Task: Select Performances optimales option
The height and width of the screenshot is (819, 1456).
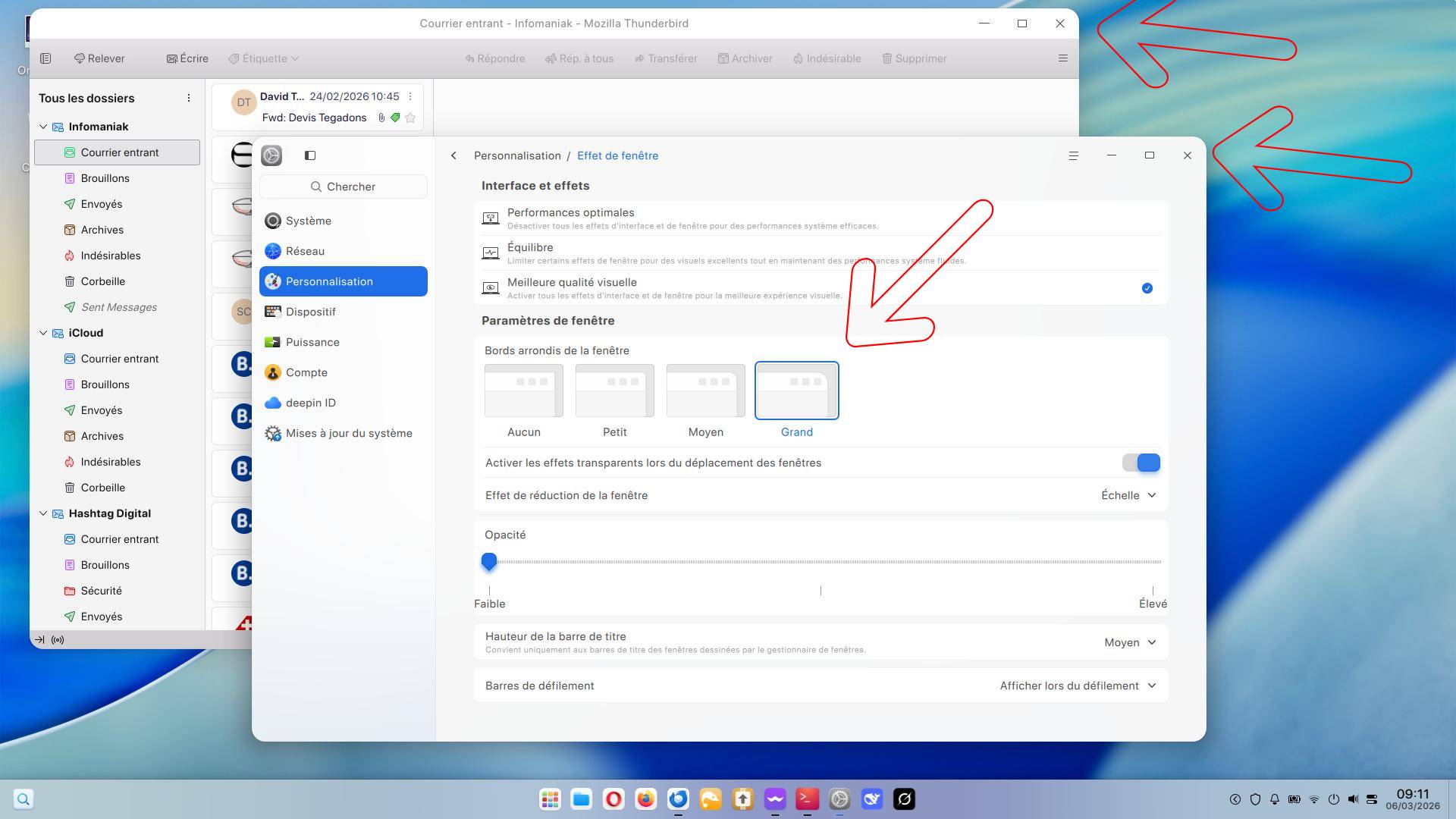Action: coord(570,213)
